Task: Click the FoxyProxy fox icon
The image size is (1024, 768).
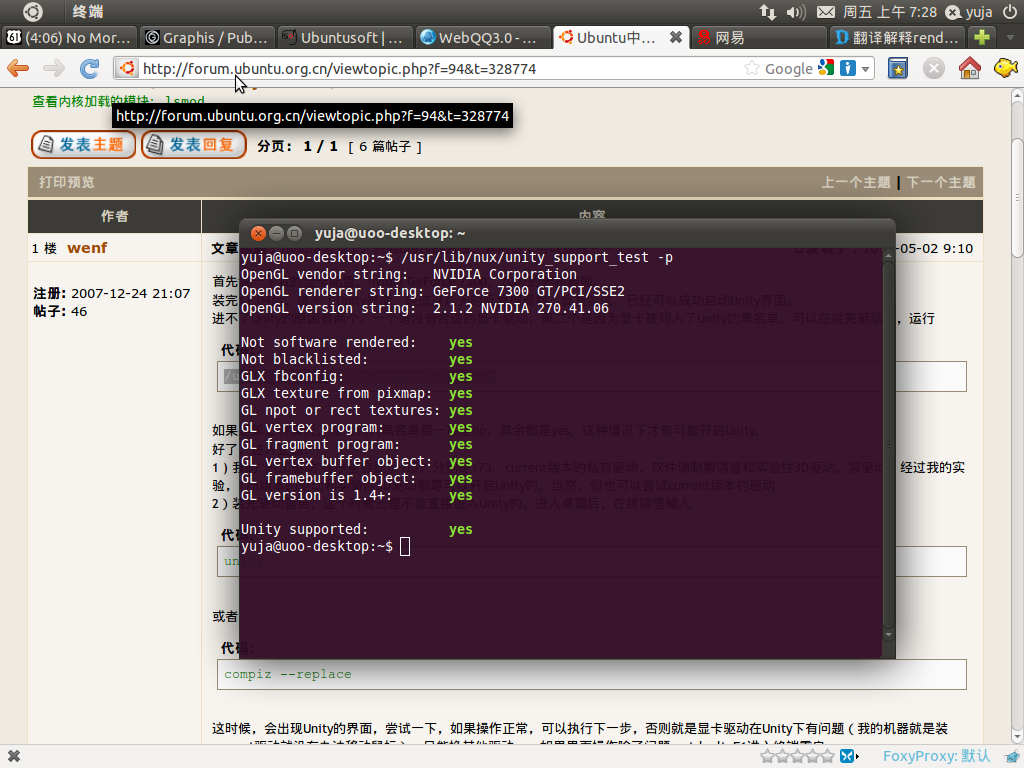Action: point(1011,756)
